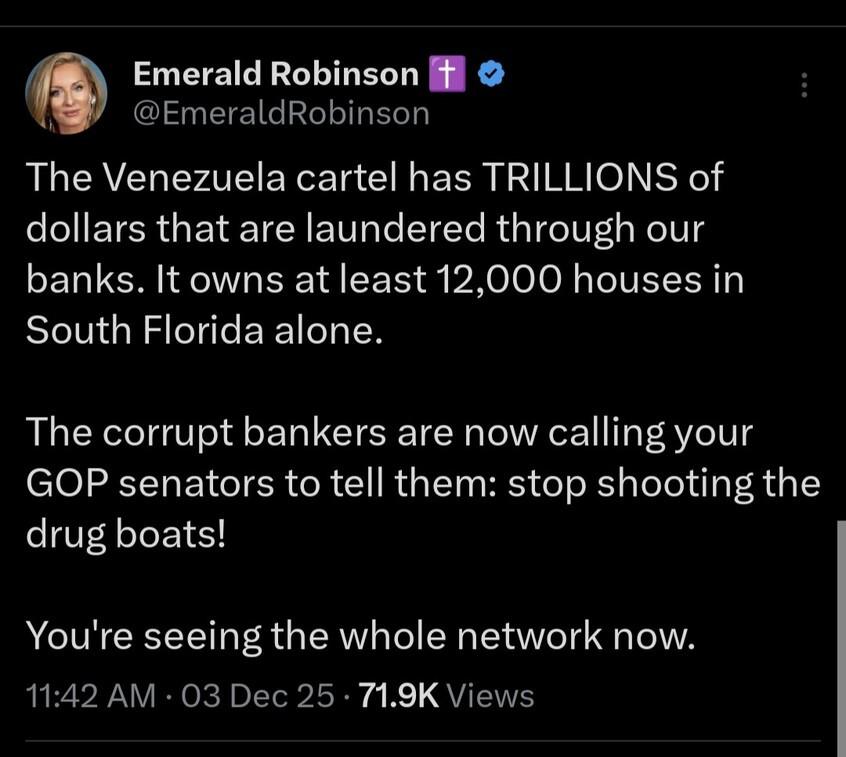Click the "drug boats!" line
This screenshot has height=757, width=846.
pyautogui.click(x=127, y=533)
